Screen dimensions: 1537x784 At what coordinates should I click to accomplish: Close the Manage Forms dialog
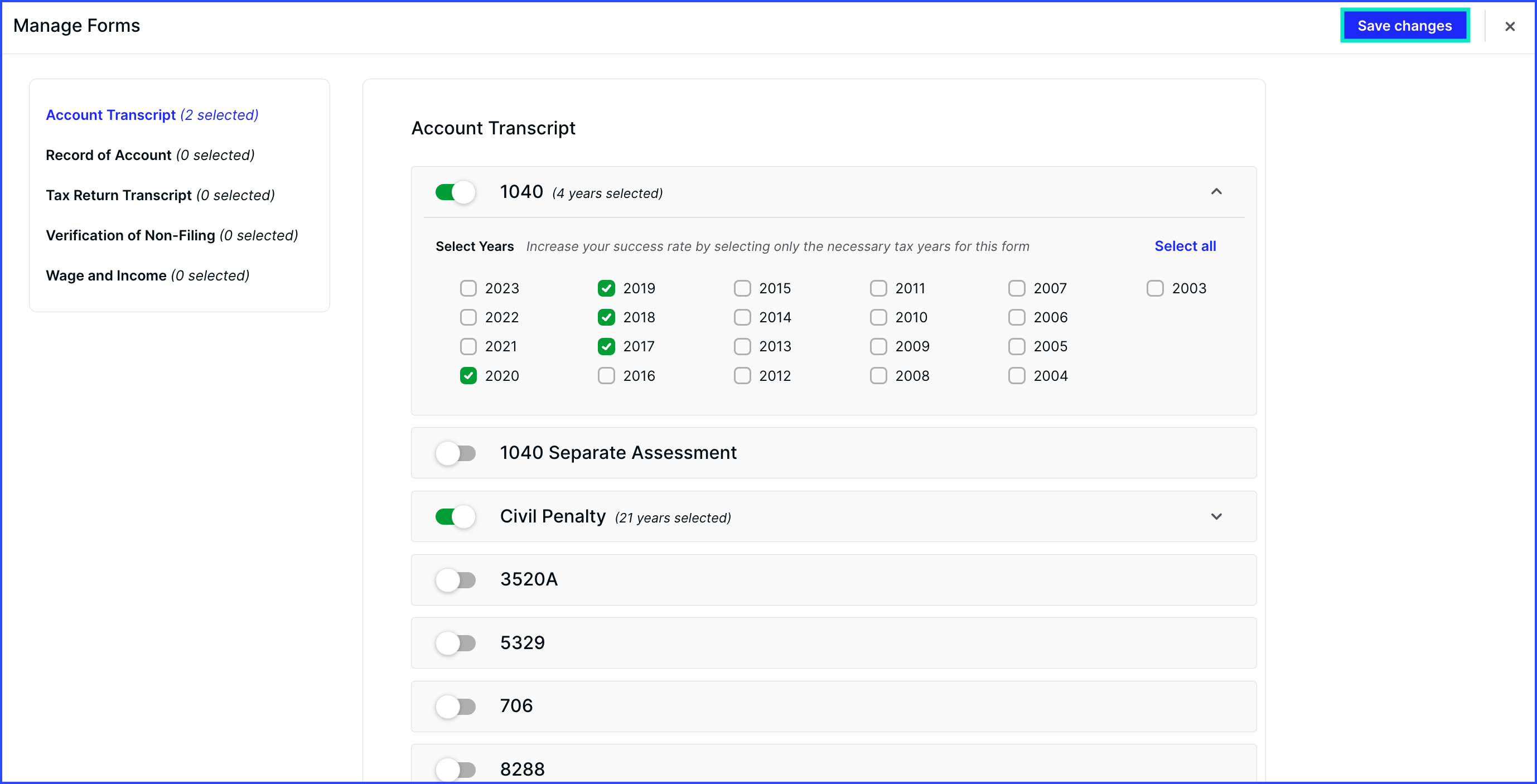1510,26
